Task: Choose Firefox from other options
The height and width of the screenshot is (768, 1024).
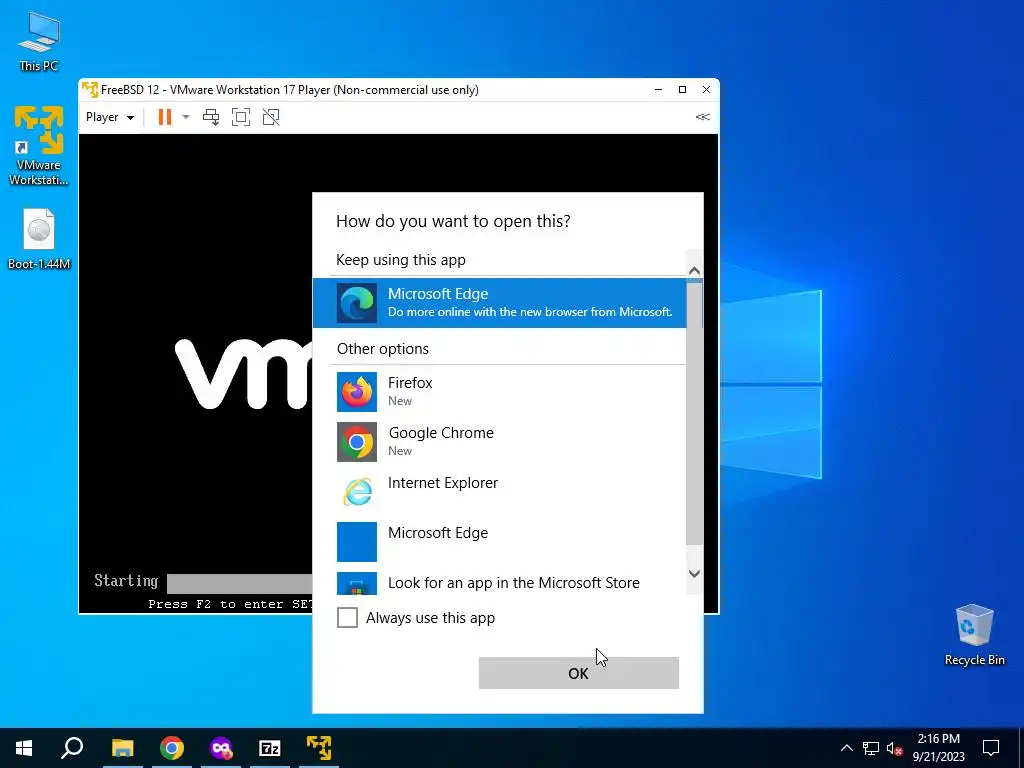Action: click(x=500, y=391)
